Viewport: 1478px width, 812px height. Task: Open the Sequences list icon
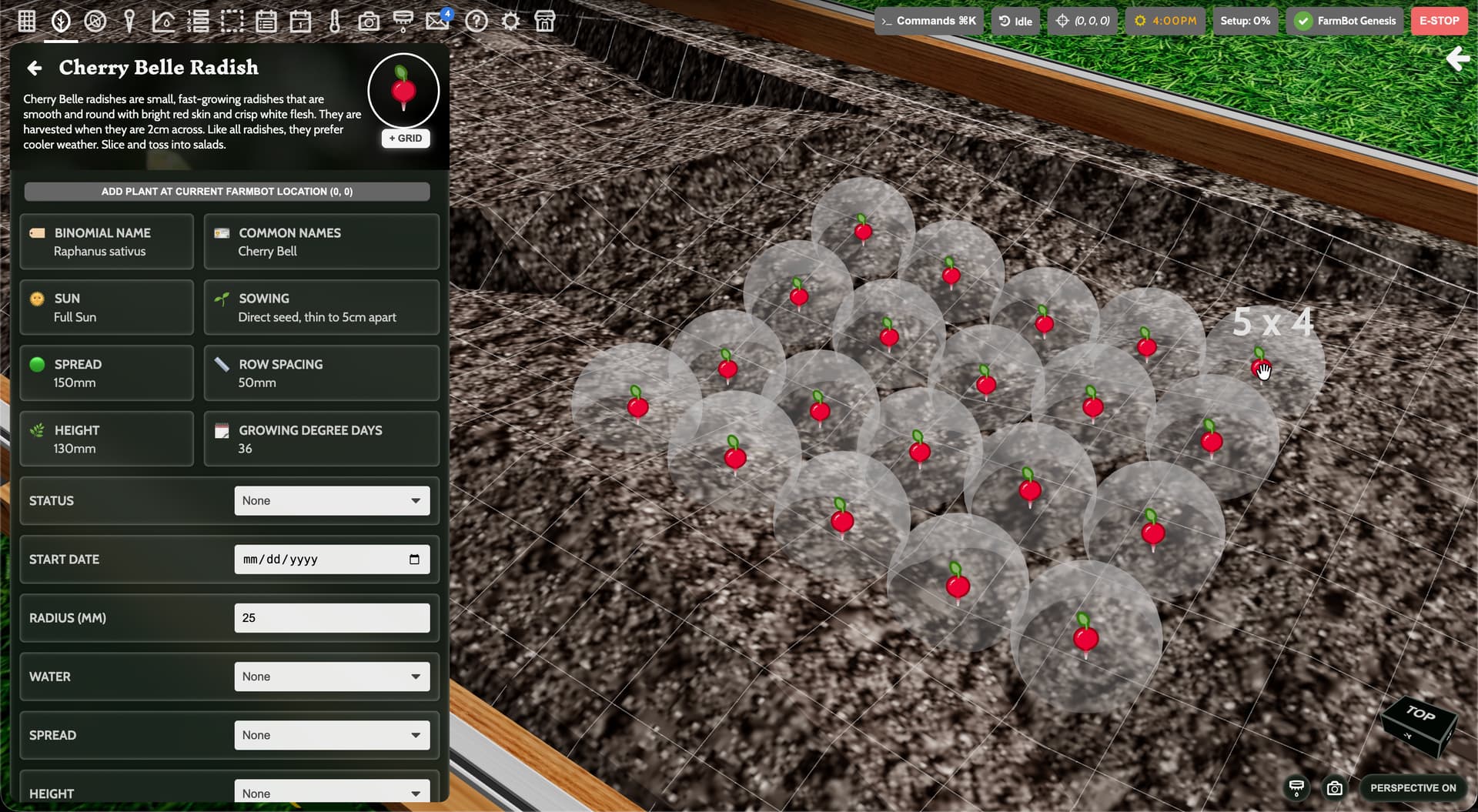[x=198, y=21]
